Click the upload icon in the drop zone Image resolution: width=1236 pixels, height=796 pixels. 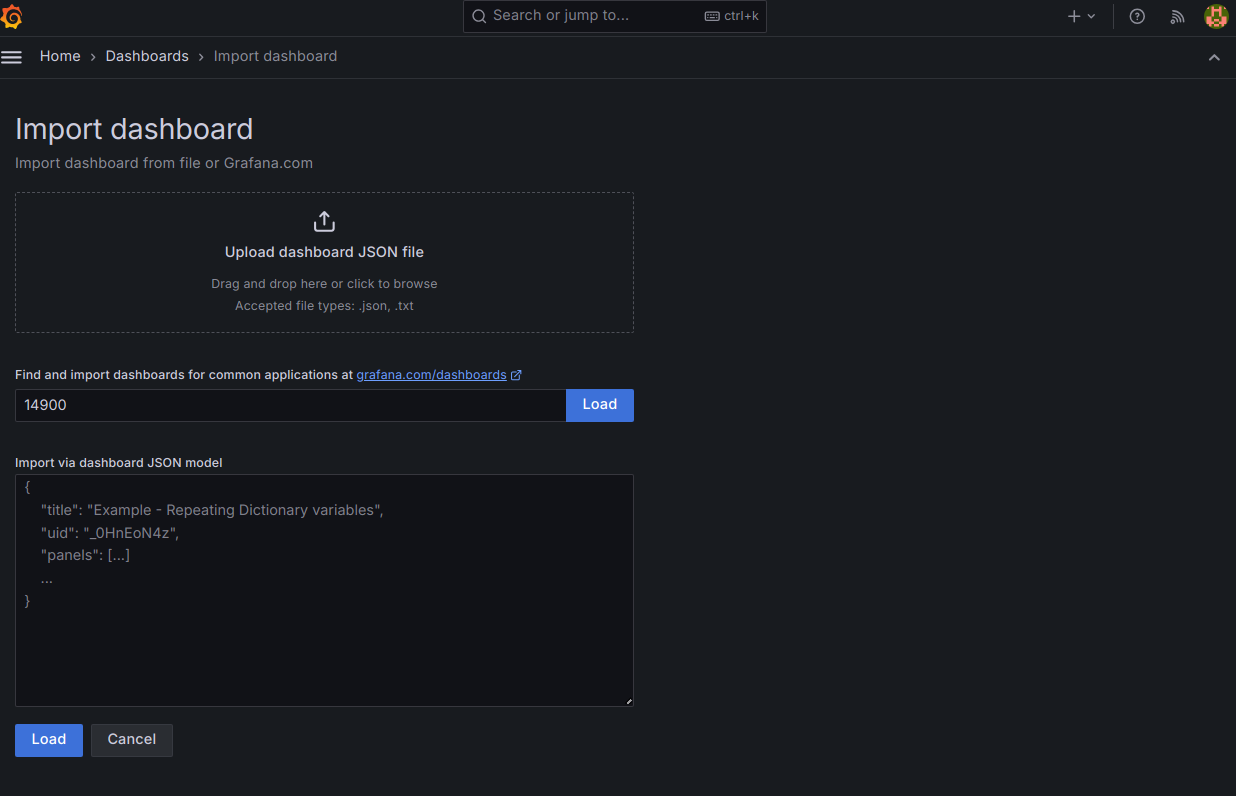point(324,222)
